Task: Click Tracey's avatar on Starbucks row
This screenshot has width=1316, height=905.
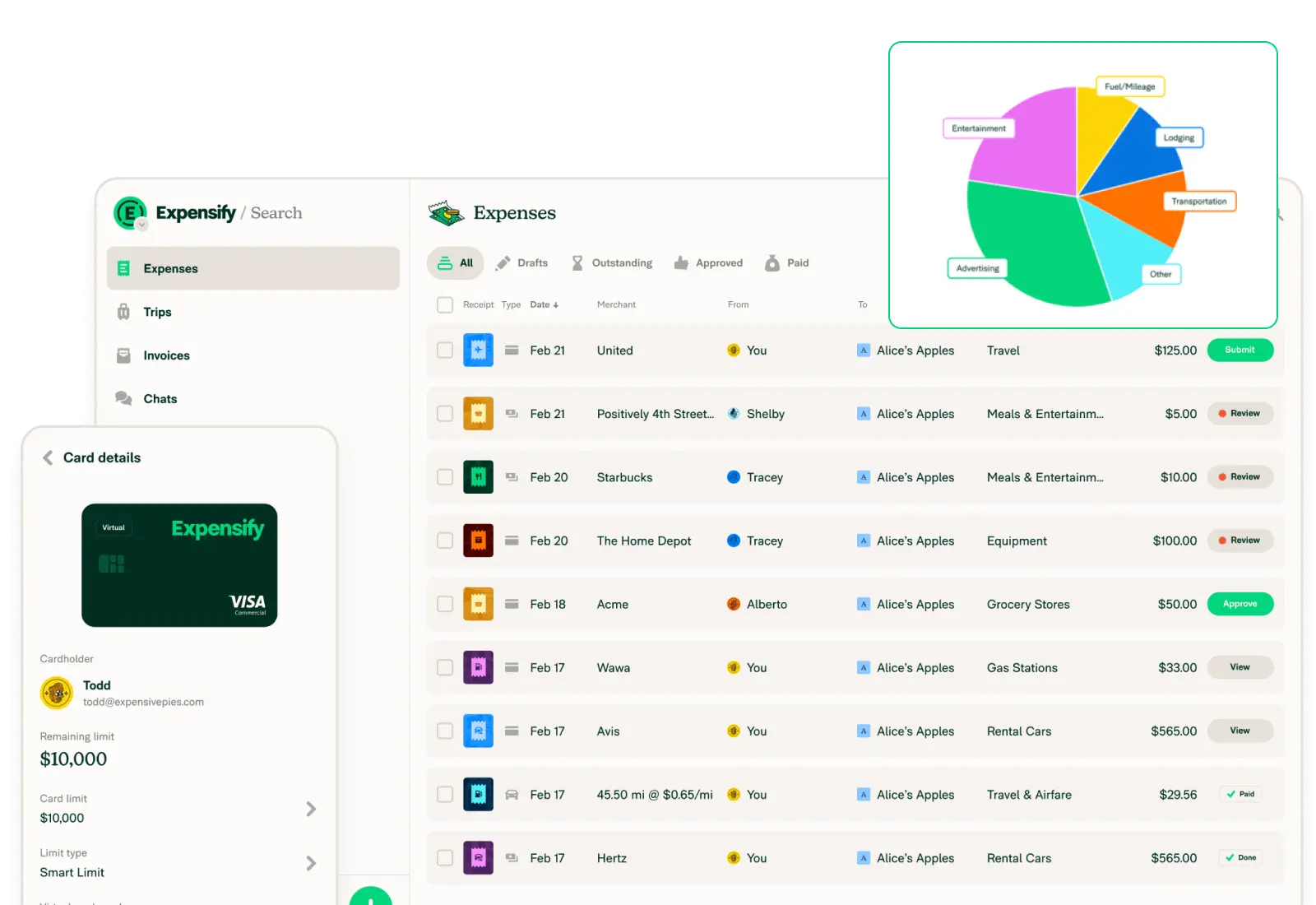Action: coord(734,476)
